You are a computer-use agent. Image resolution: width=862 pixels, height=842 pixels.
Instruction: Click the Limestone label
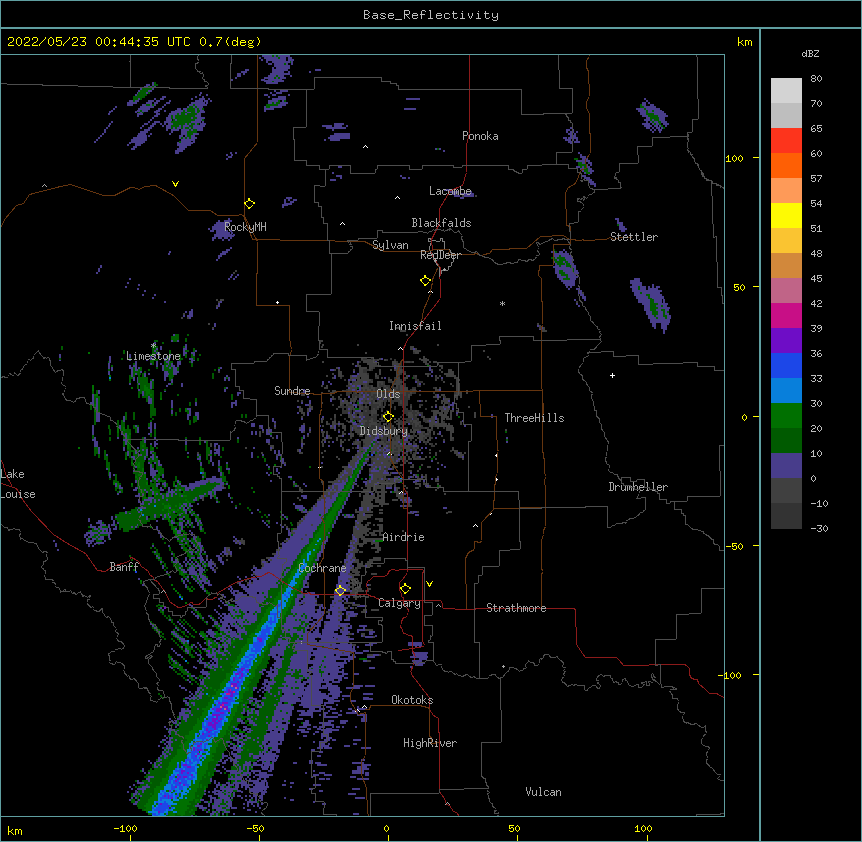(x=153, y=356)
